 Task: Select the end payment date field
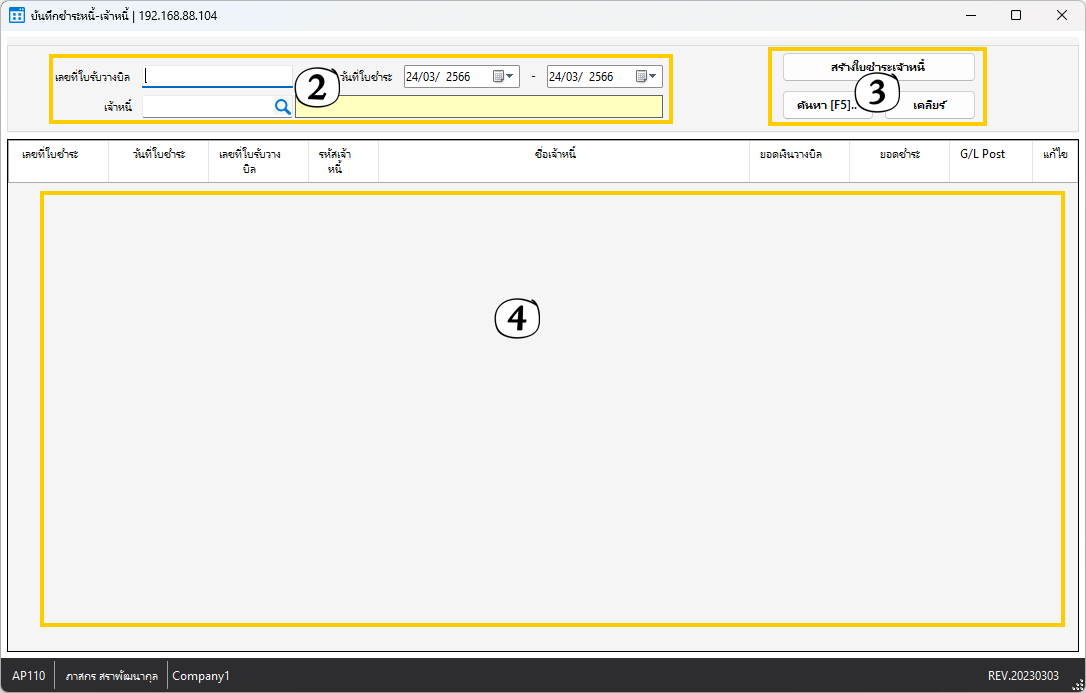[x=590, y=77]
